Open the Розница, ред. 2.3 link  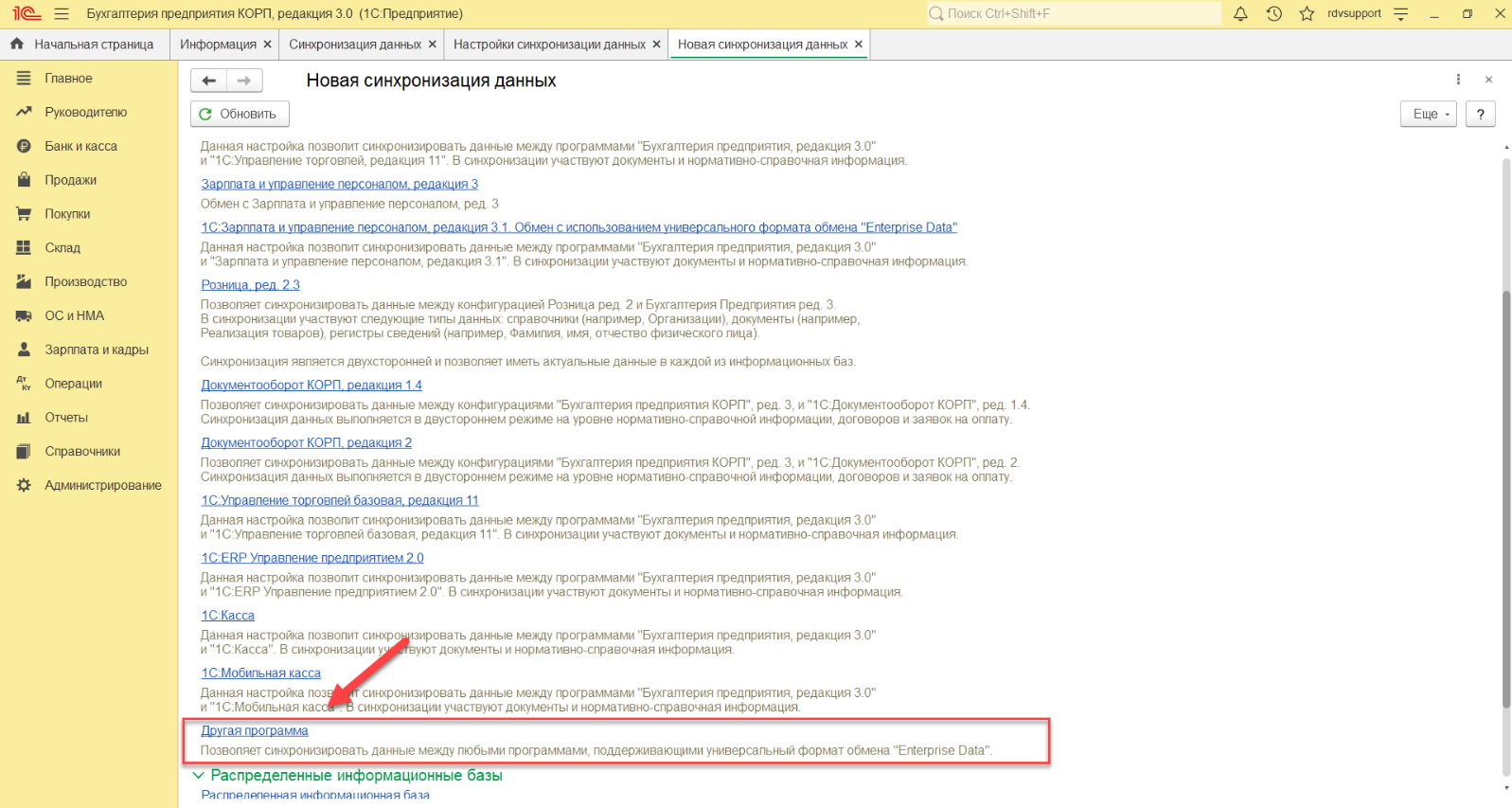[250, 285]
